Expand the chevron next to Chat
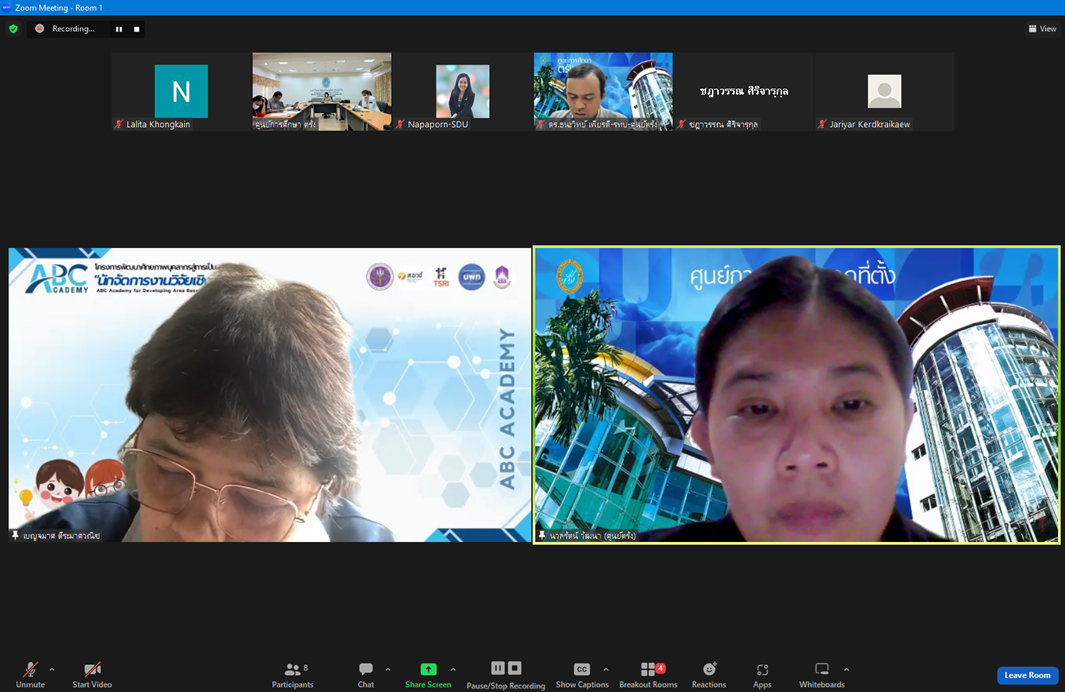1065x692 pixels. 388,670
